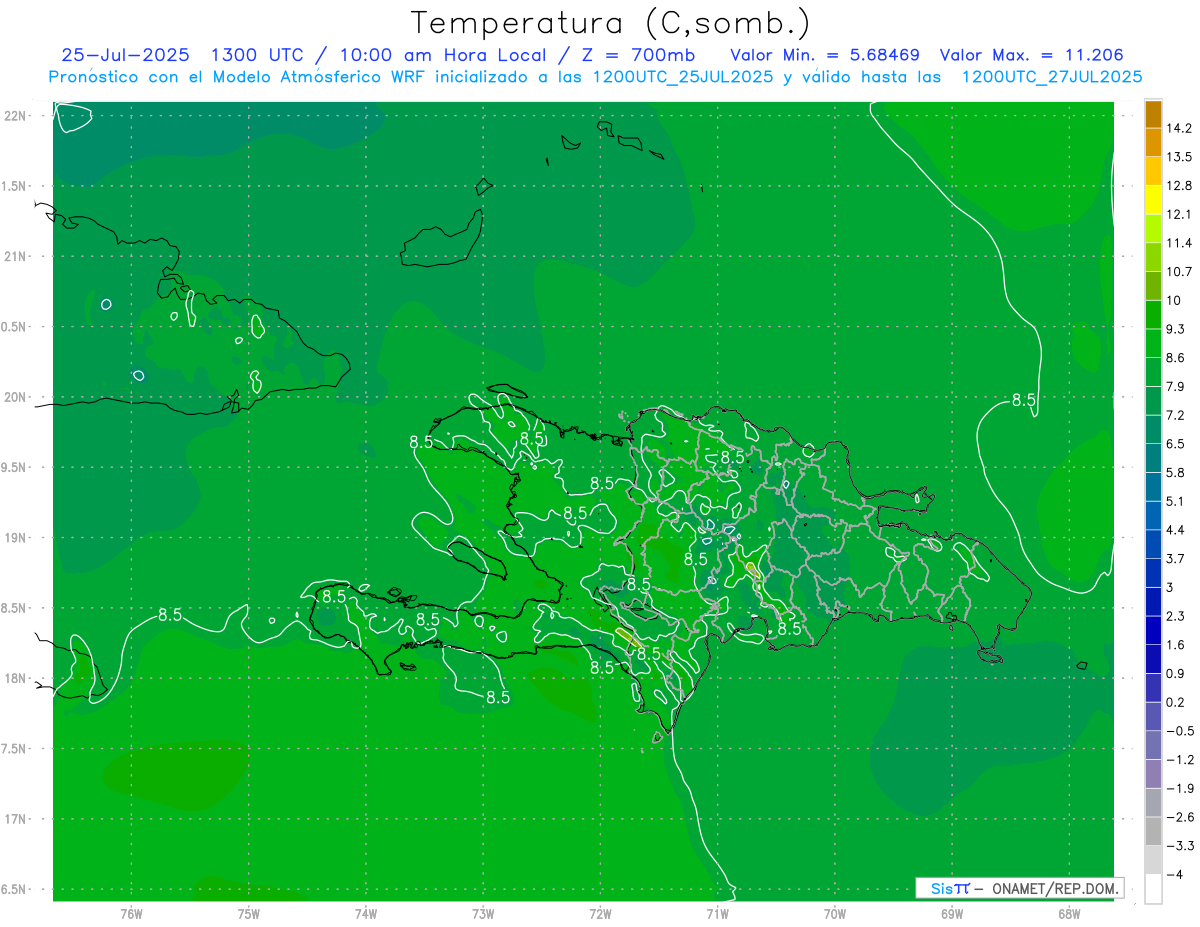Click the "11.4" colorbar label
The width and height of the screenshot is (1200, 927).
coord(1178,243)
